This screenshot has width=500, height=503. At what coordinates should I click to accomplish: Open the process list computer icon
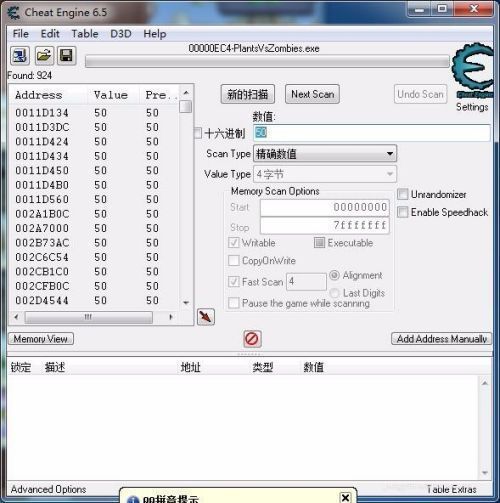tap(20, 56)
